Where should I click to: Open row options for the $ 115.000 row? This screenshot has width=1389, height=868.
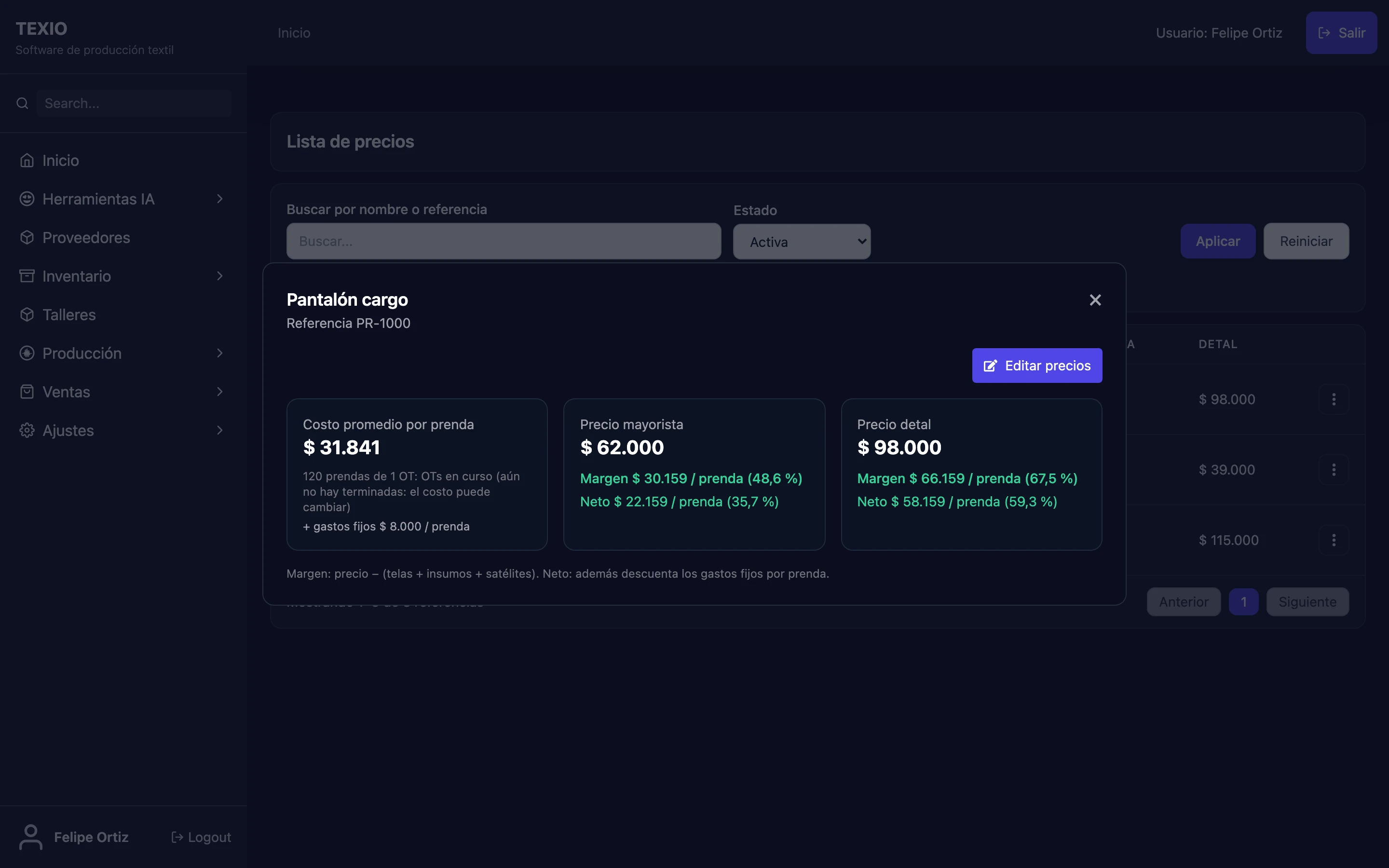(x=1334, y=540)
